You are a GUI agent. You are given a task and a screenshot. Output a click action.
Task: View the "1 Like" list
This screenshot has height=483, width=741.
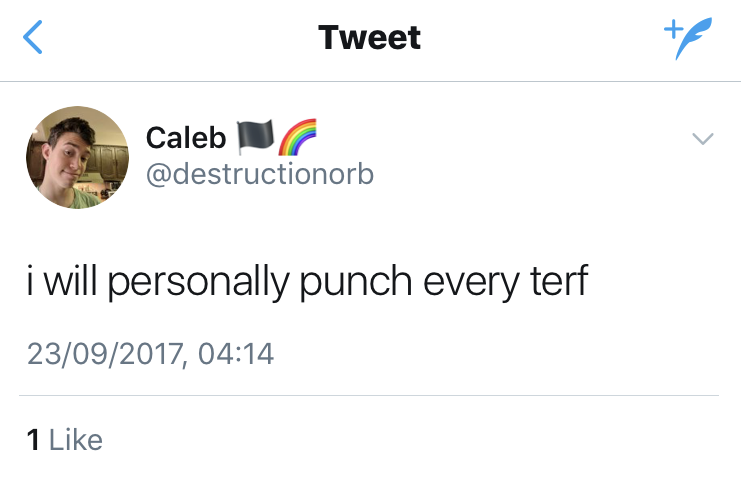pos(65,440)
